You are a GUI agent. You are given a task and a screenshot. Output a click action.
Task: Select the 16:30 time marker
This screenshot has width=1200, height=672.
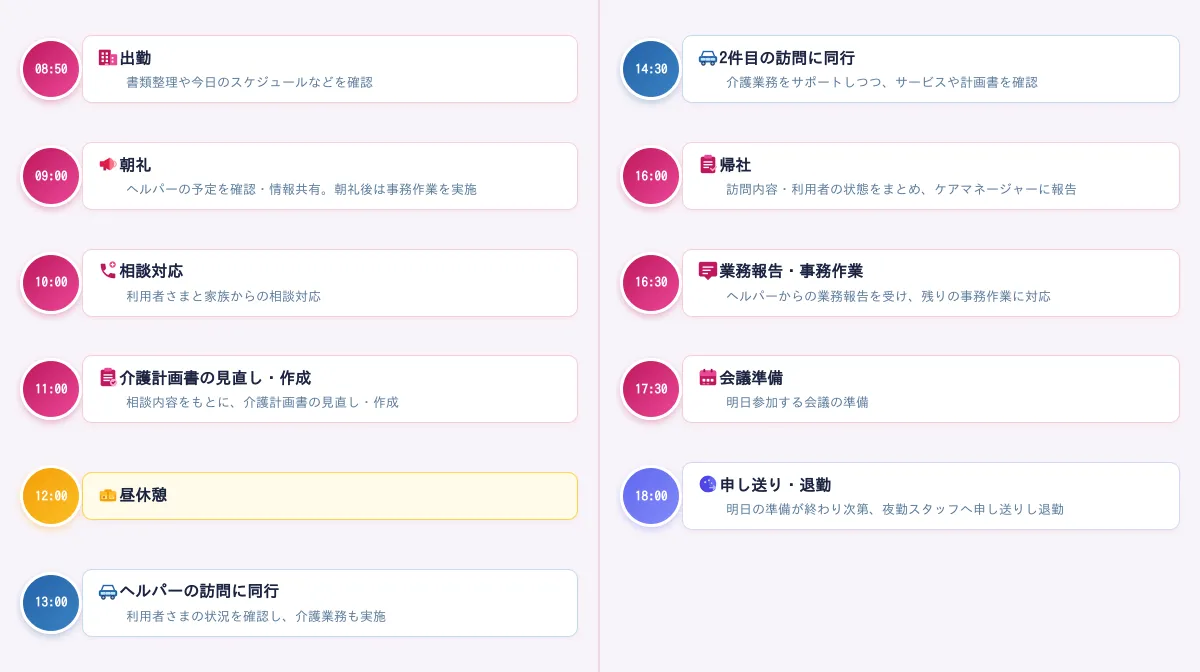pyautogui.click(x=651, y=282)
